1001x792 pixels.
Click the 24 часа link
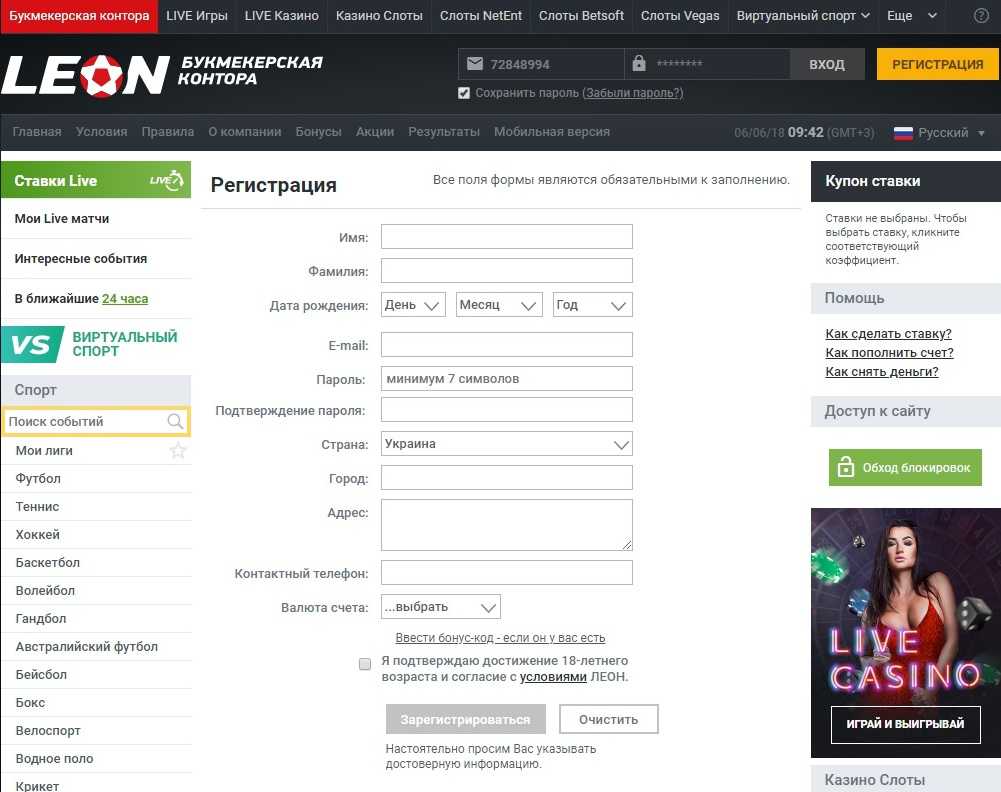pos(125,299)
